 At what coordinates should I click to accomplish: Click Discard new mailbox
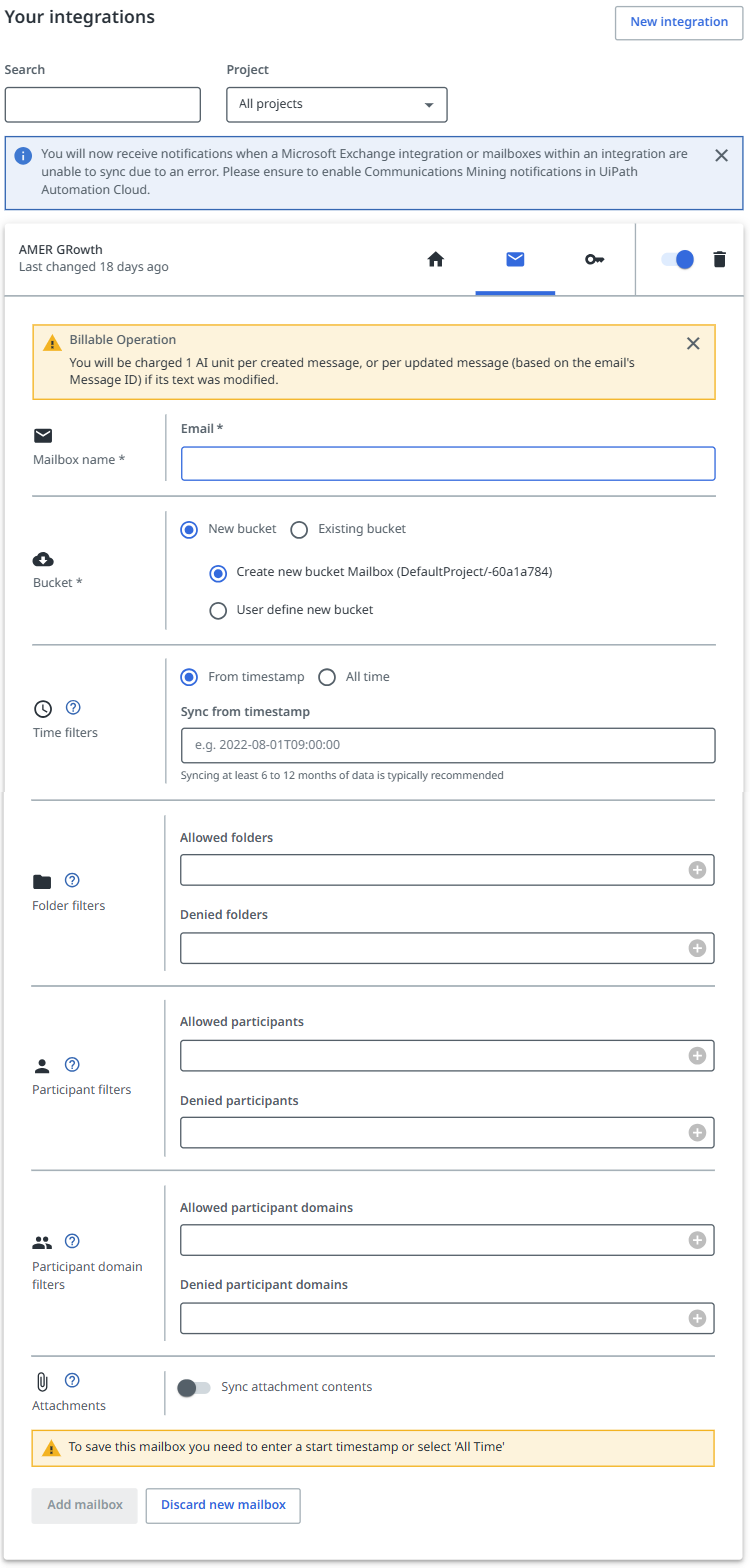[x=222, y=1505]
